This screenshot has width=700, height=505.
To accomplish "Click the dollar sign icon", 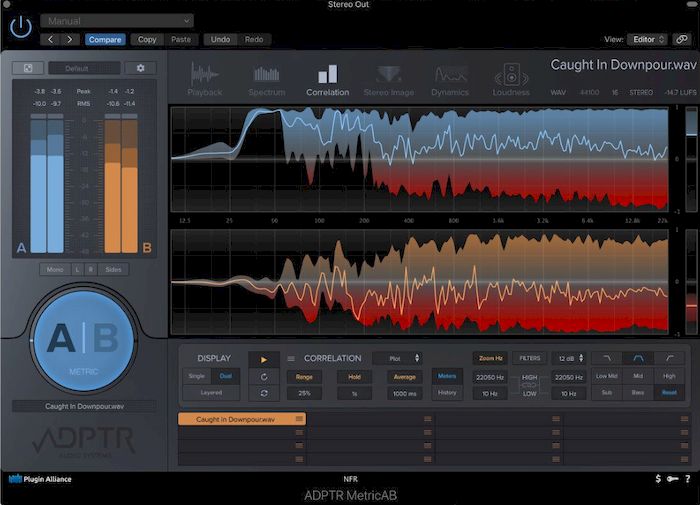I will click(658, 479).
